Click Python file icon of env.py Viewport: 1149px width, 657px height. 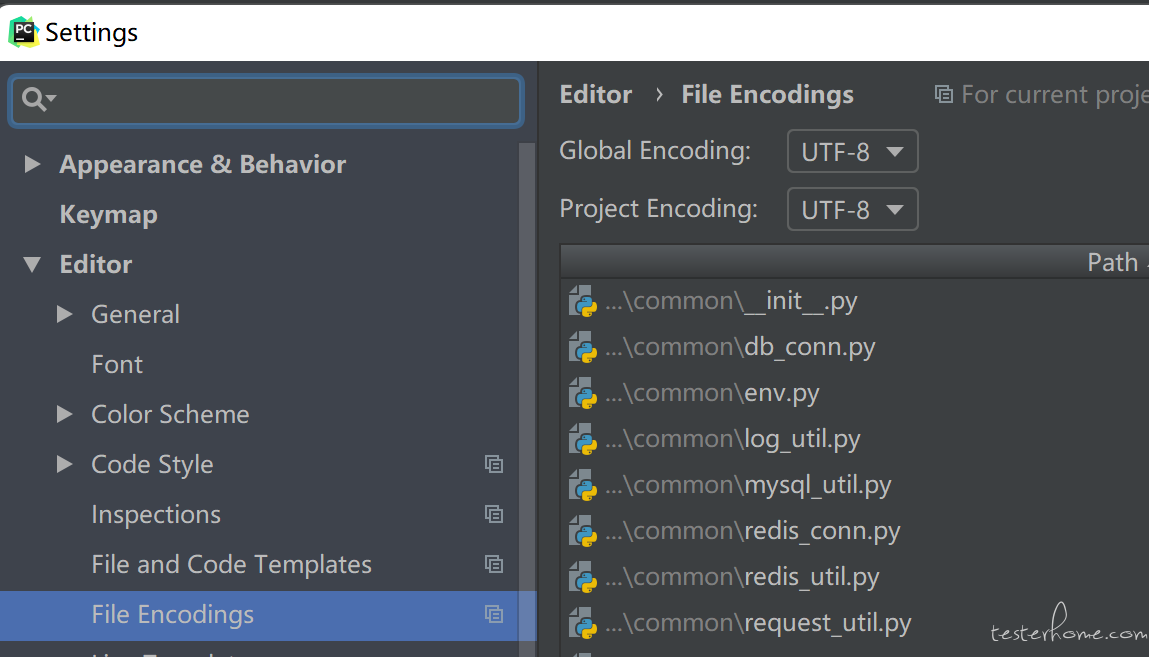(583, 394)
